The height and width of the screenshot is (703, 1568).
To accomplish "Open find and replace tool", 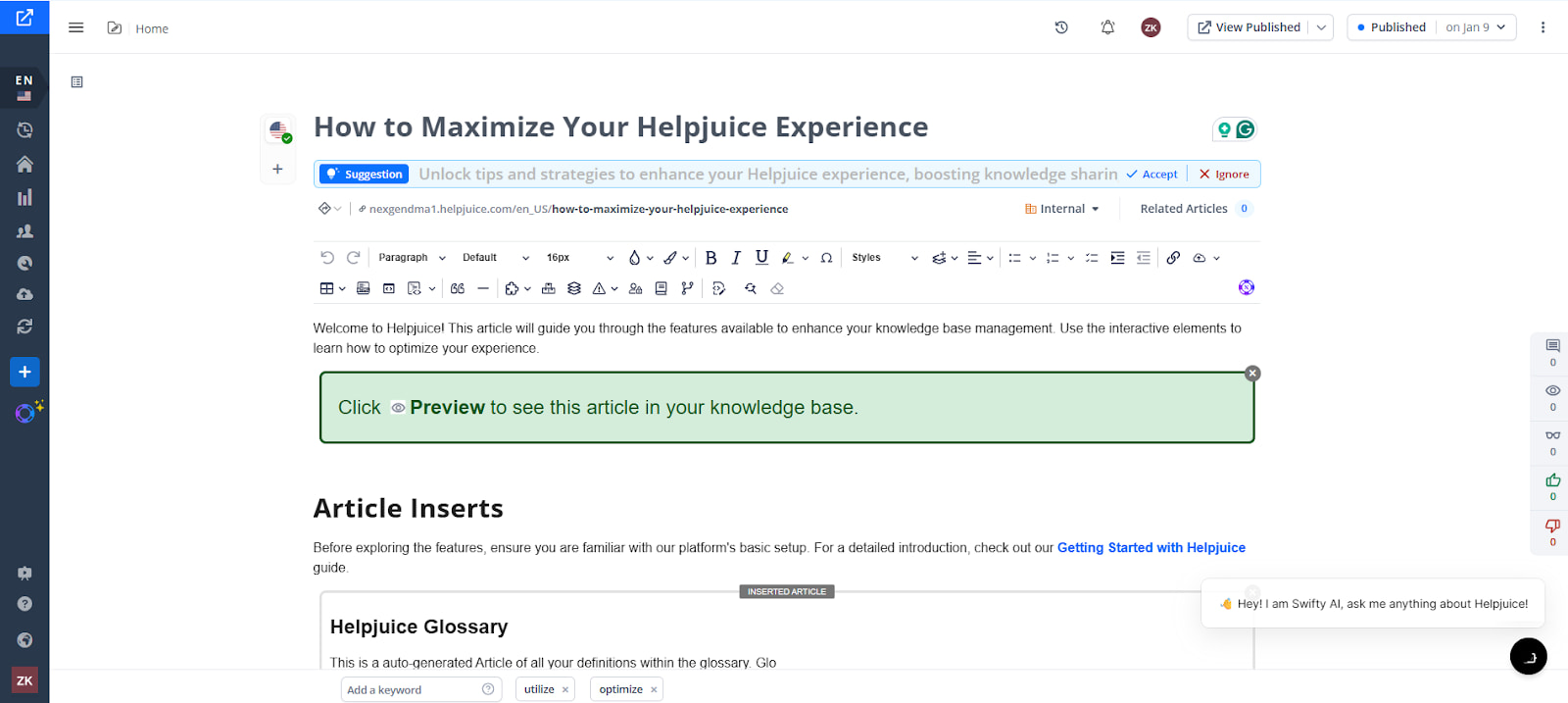I will [x=751, y=288].
